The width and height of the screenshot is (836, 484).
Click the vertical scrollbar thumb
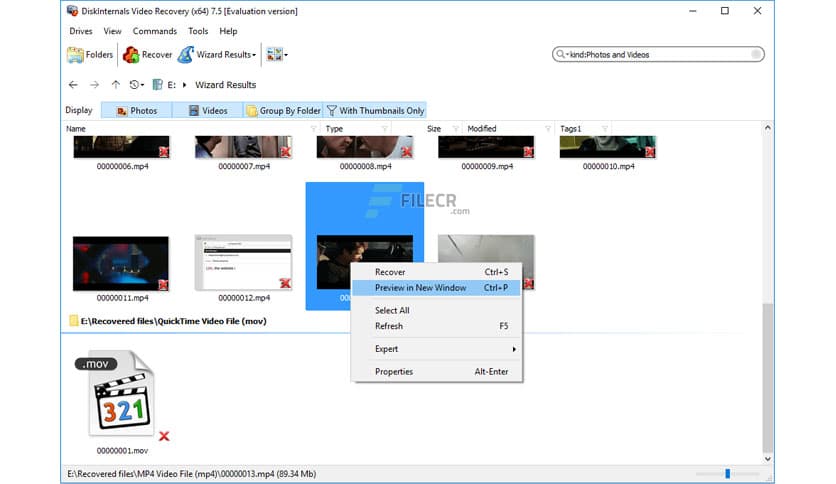coord(767,377)
